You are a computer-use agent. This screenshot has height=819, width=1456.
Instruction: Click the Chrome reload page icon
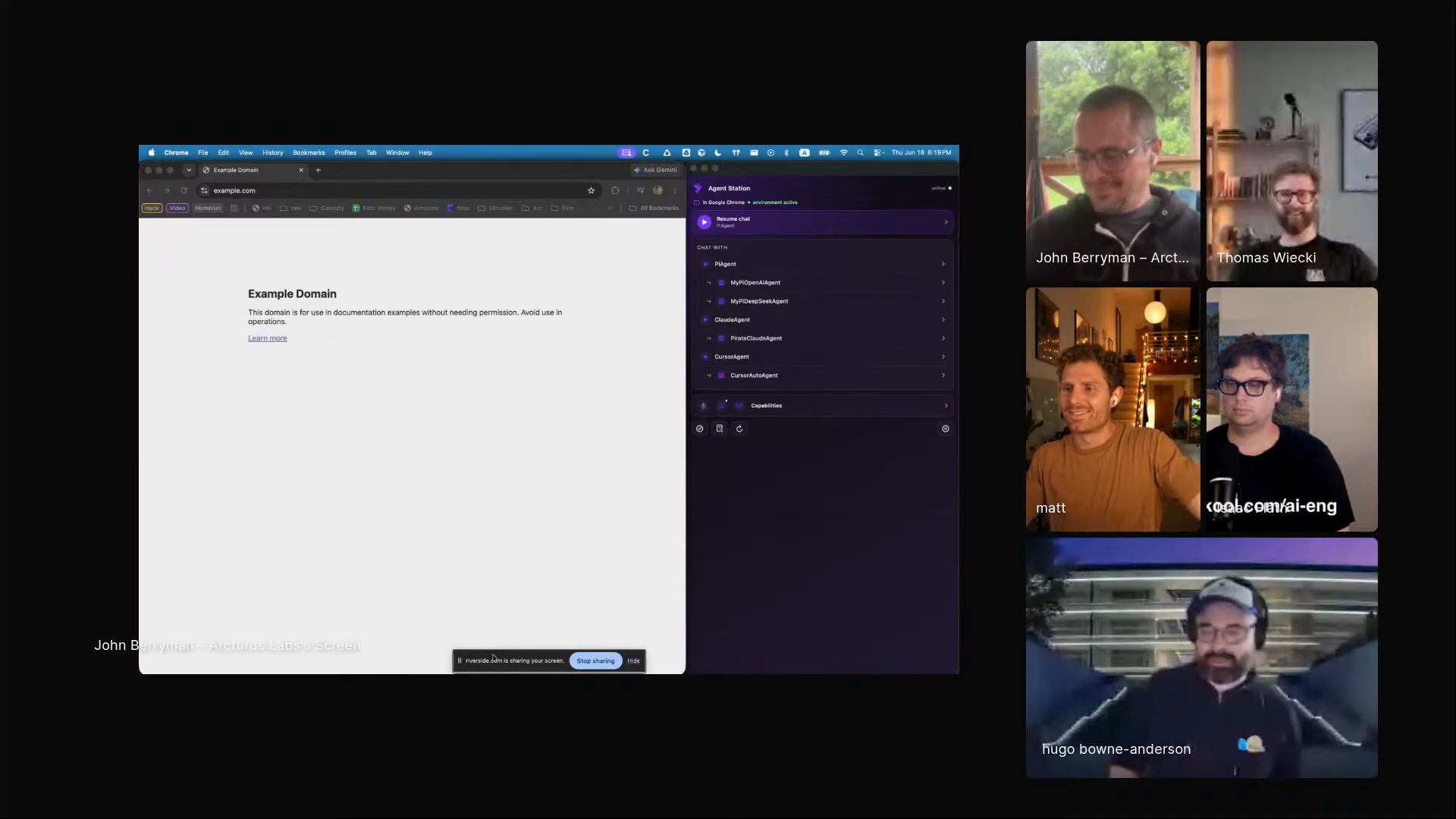(x=184, y=190)
